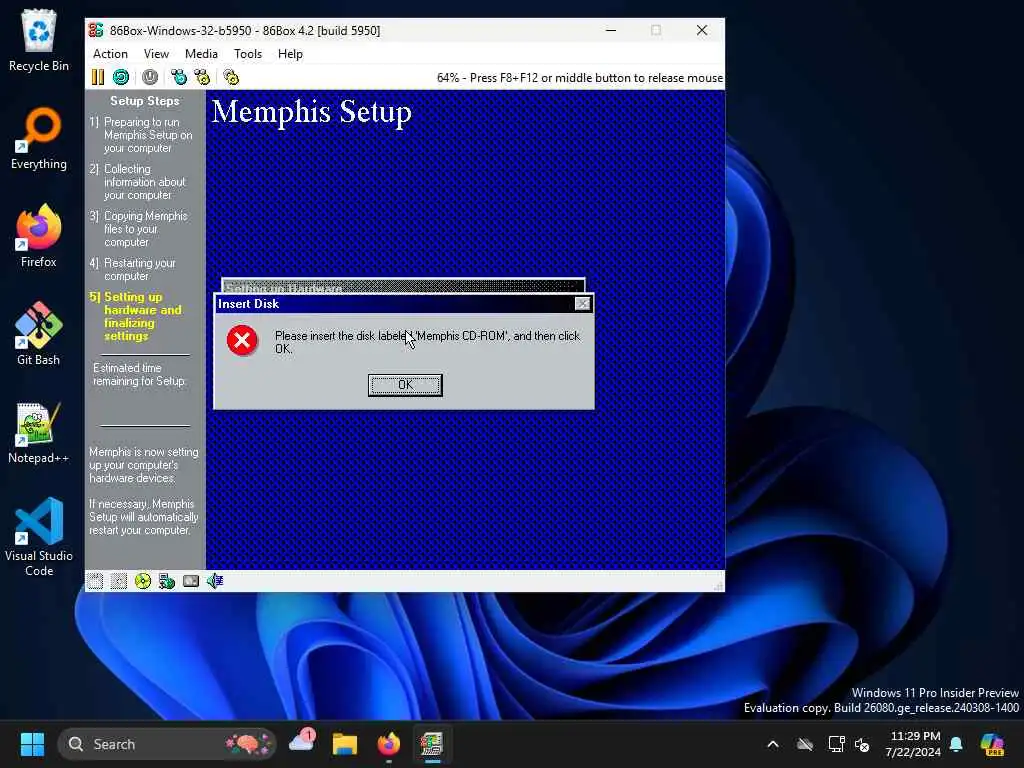Viewport: 1024px width, 768px height.
Task: Click 'Estimated time remaining for Setup' text
Action: pyautogui.click(x=139, y=374)
